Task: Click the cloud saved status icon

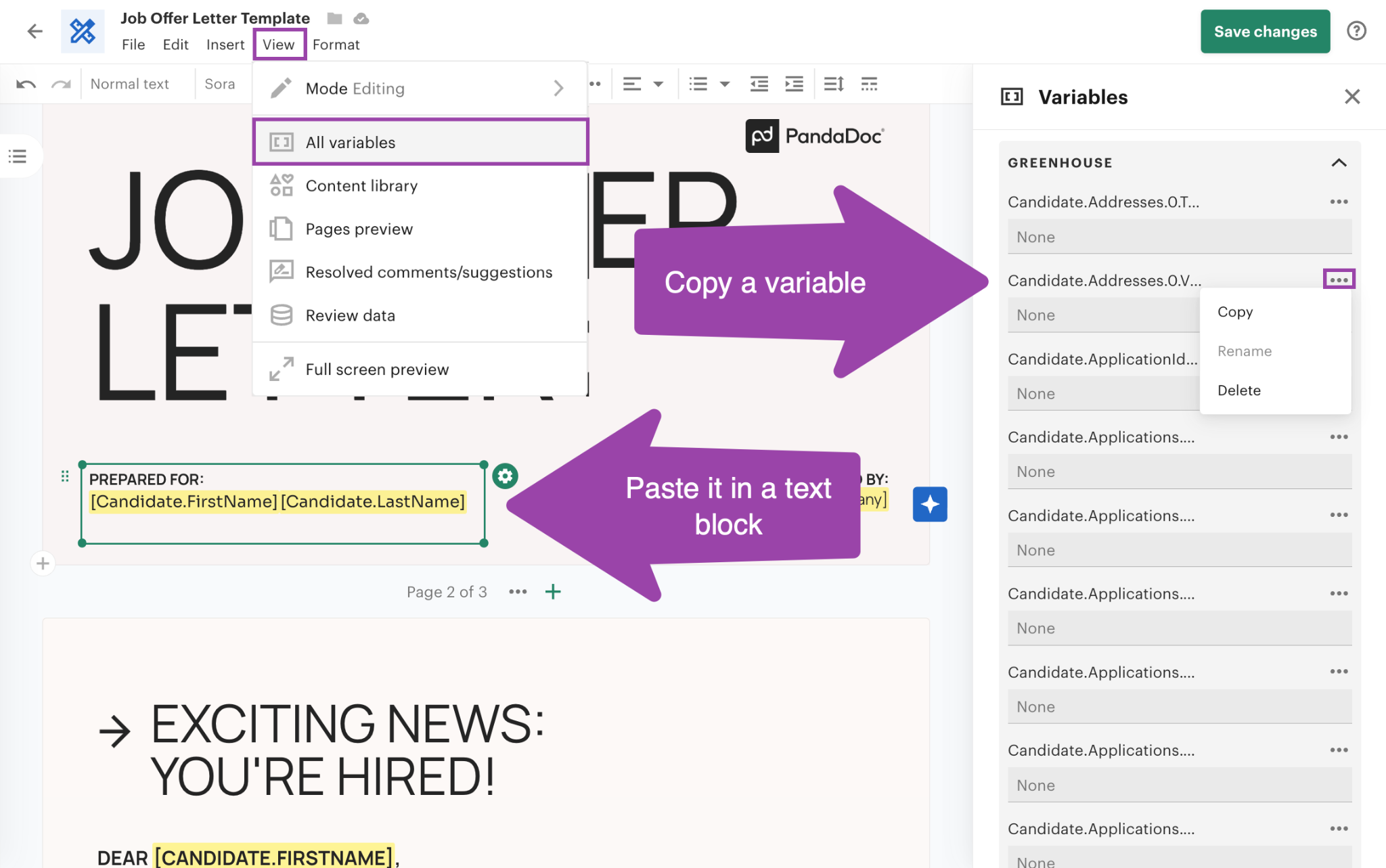Action: (x=361, y=18)
